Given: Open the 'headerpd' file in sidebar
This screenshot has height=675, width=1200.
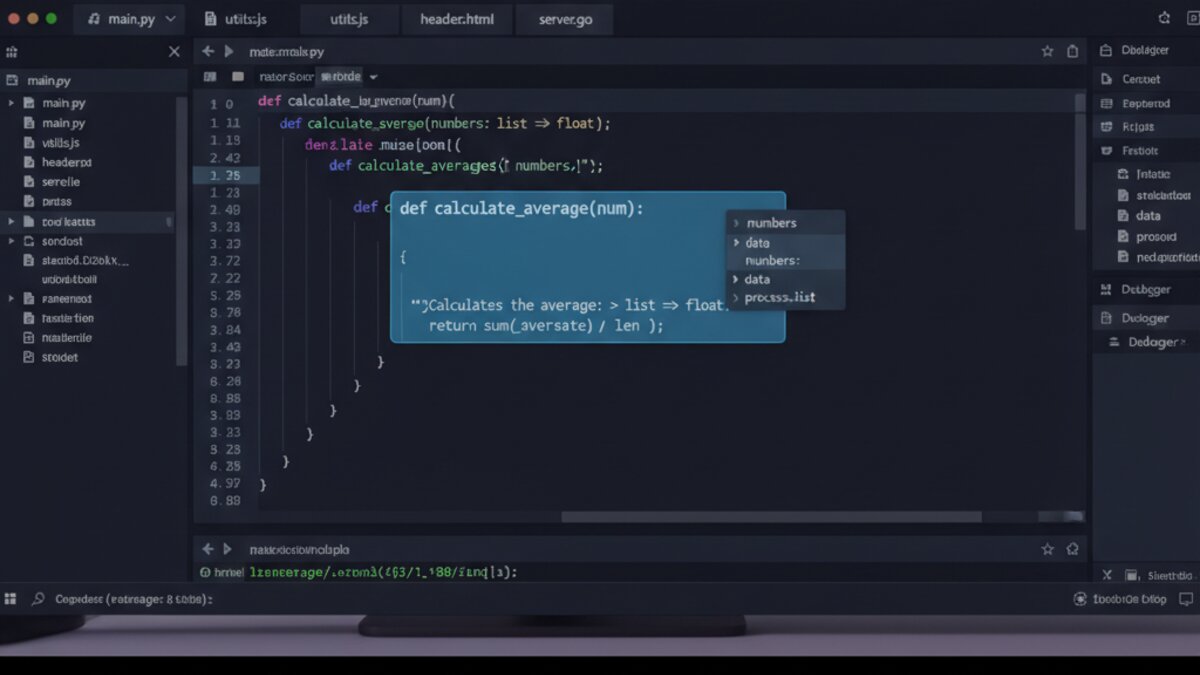Looking at the screenshot, I should [66, 162].
